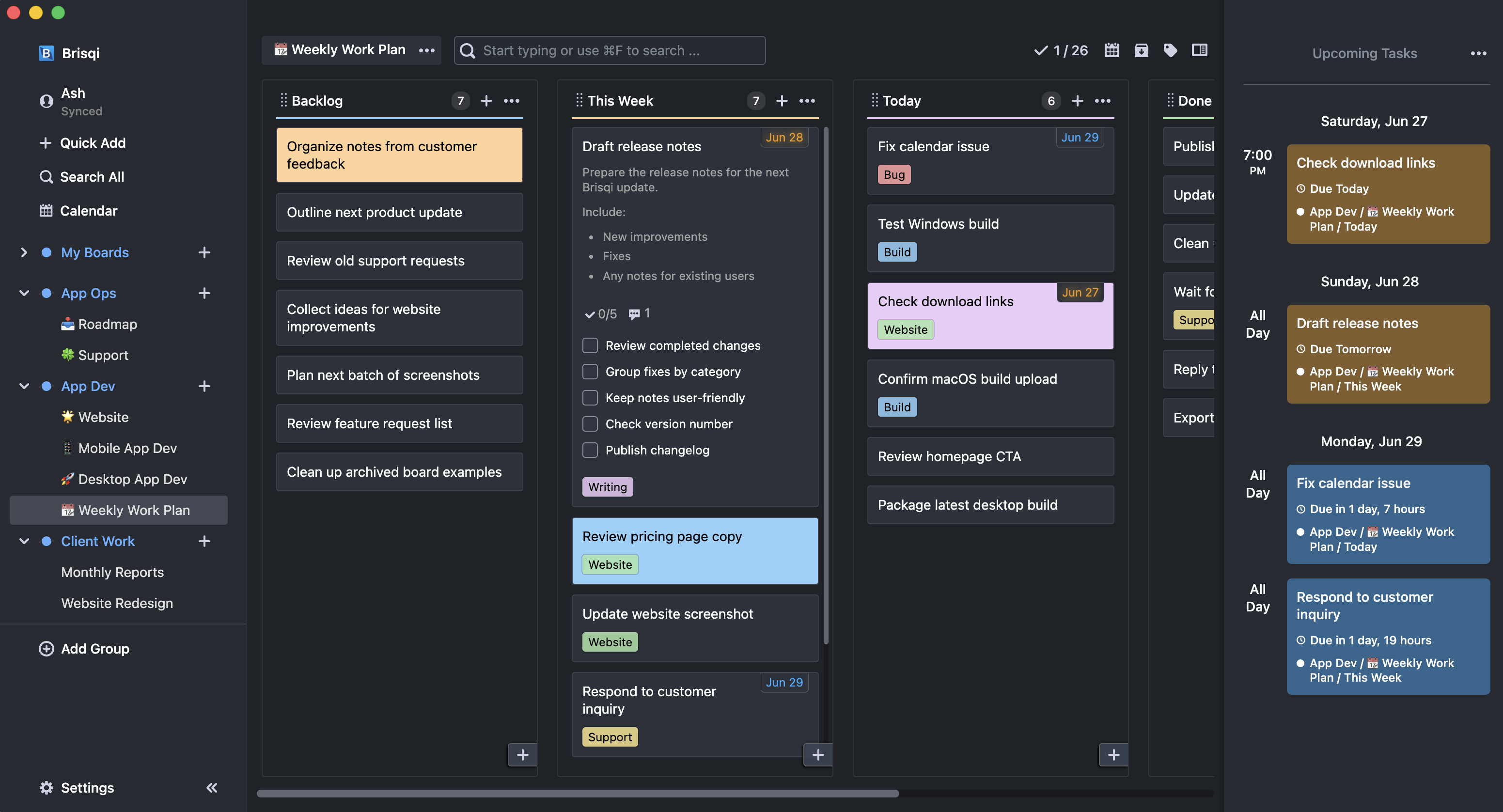This screenshot has width=1503, height=812.
Task: Open the Website Redesign board
Action: (117, 603)
